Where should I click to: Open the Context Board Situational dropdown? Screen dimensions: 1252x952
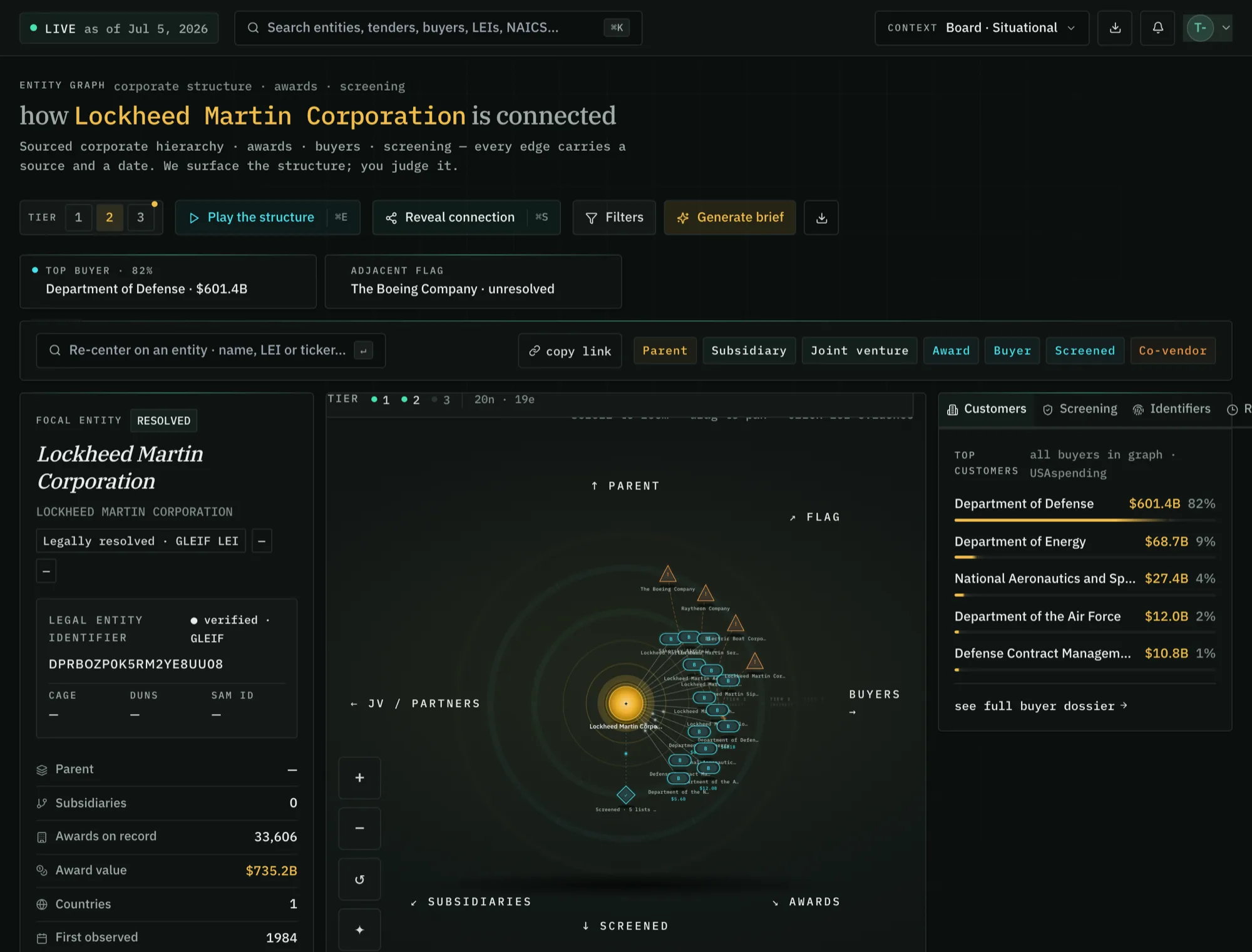[982, 28]
